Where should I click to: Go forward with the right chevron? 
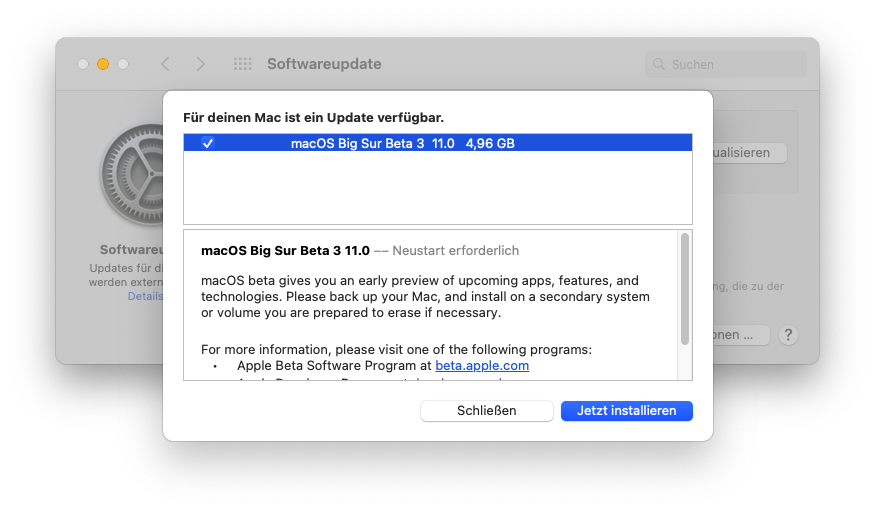(x=201, y=64)
